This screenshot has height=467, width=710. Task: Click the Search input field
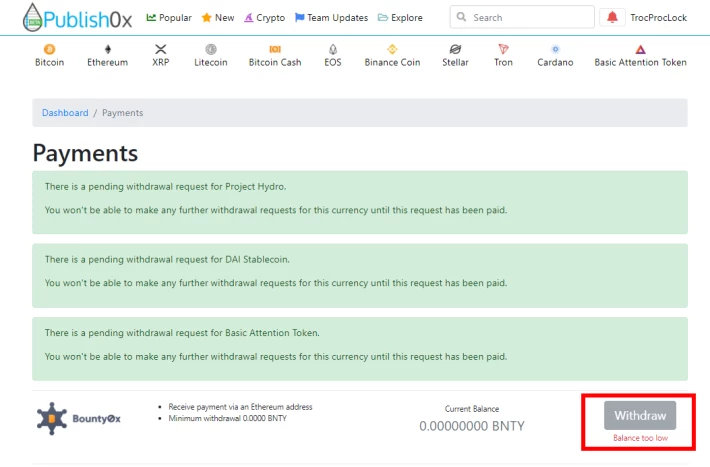(522, 17)
